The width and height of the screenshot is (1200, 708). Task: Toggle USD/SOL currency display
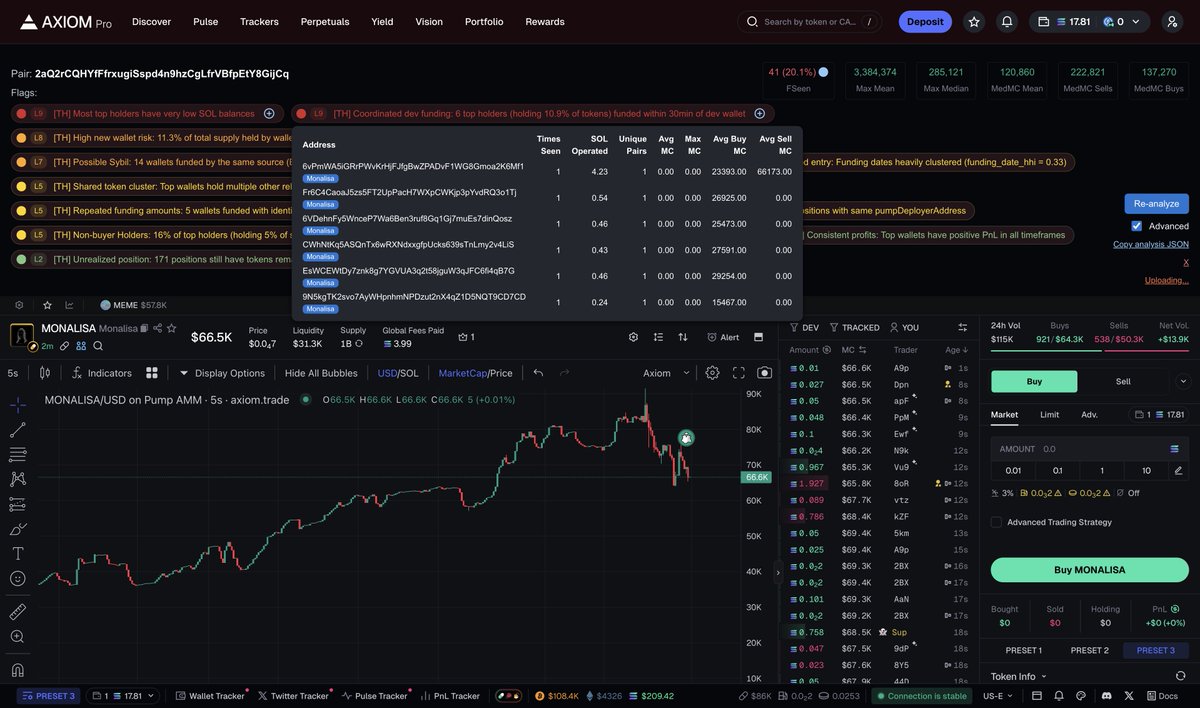click(x=398, y=373)
